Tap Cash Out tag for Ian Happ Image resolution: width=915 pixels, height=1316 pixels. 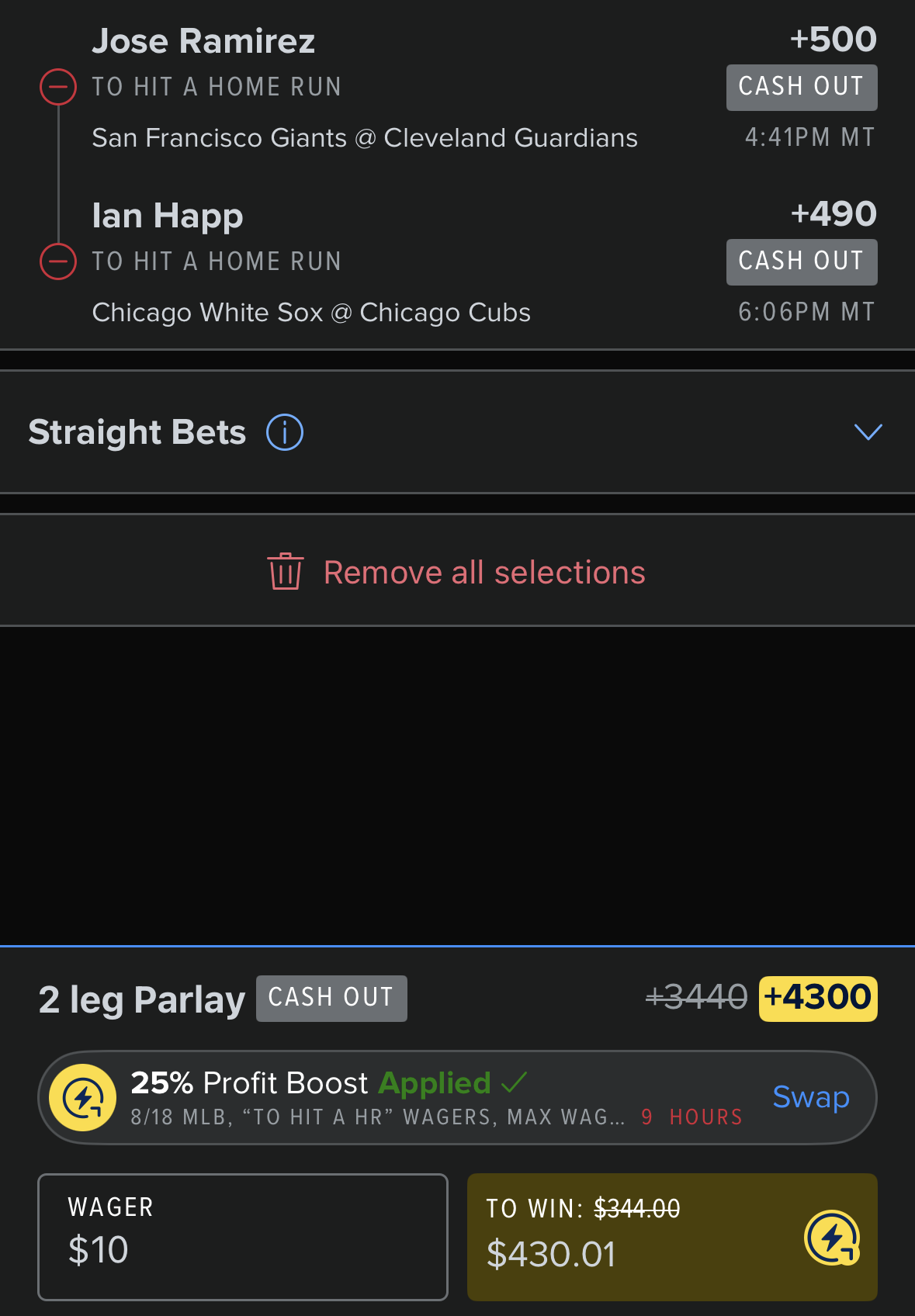[802, 261]
